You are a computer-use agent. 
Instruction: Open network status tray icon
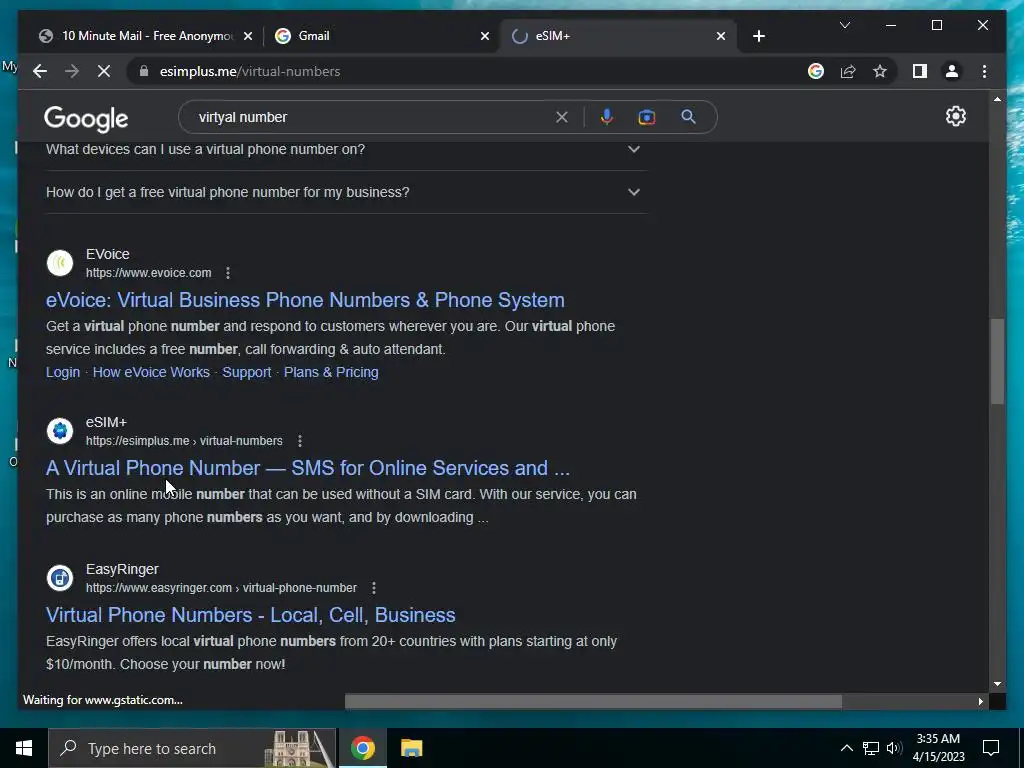click(x=871, y=748)
